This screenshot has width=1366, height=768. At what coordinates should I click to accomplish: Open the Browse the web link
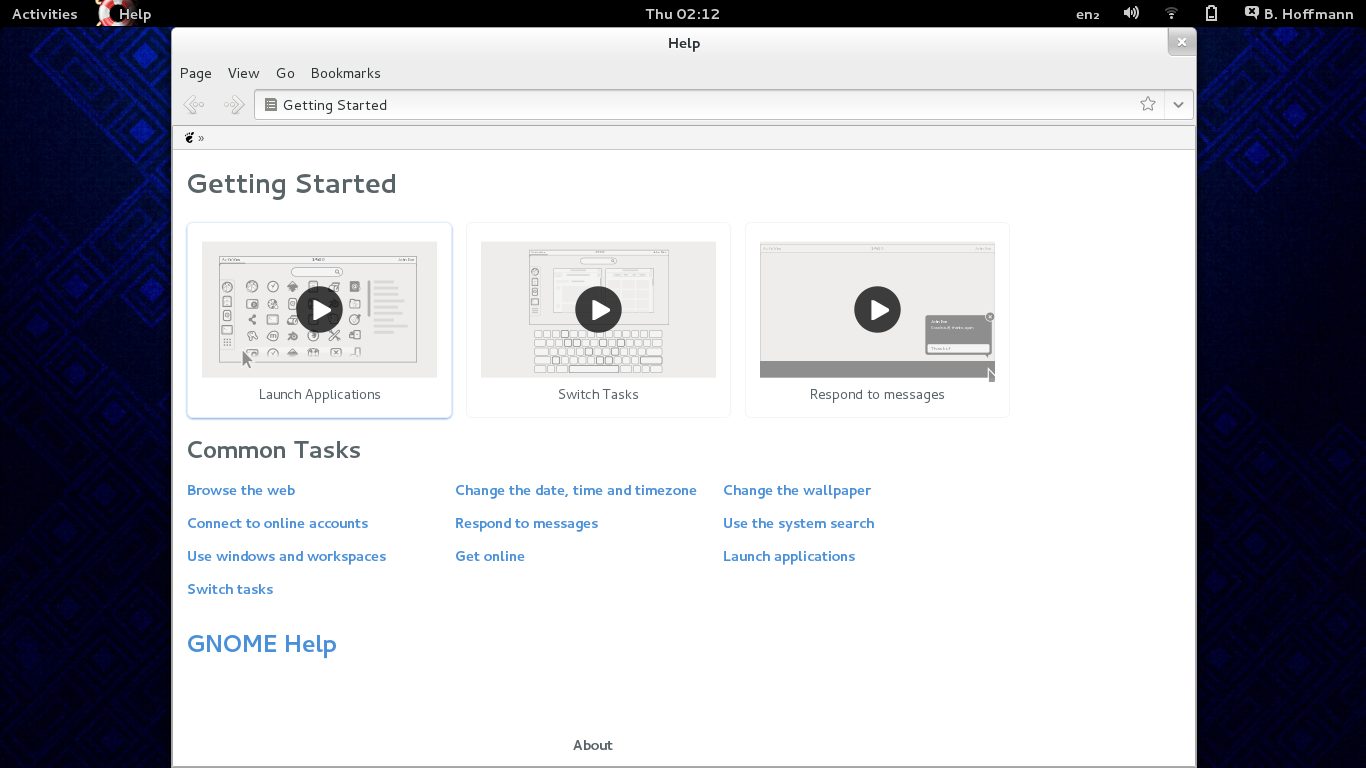241,490
